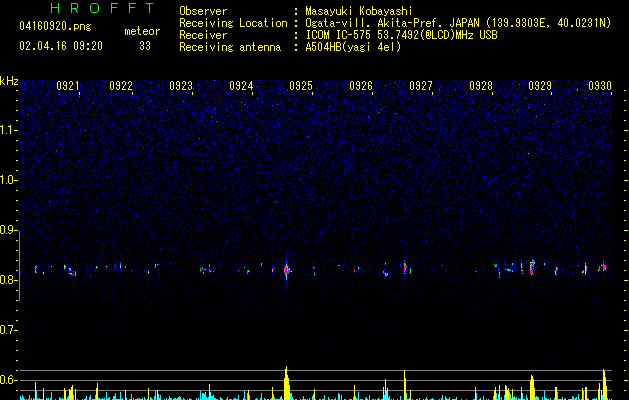This screenshot has height=400, width=629.
Task: Click time marker 0921
Action: pos(67,86)
